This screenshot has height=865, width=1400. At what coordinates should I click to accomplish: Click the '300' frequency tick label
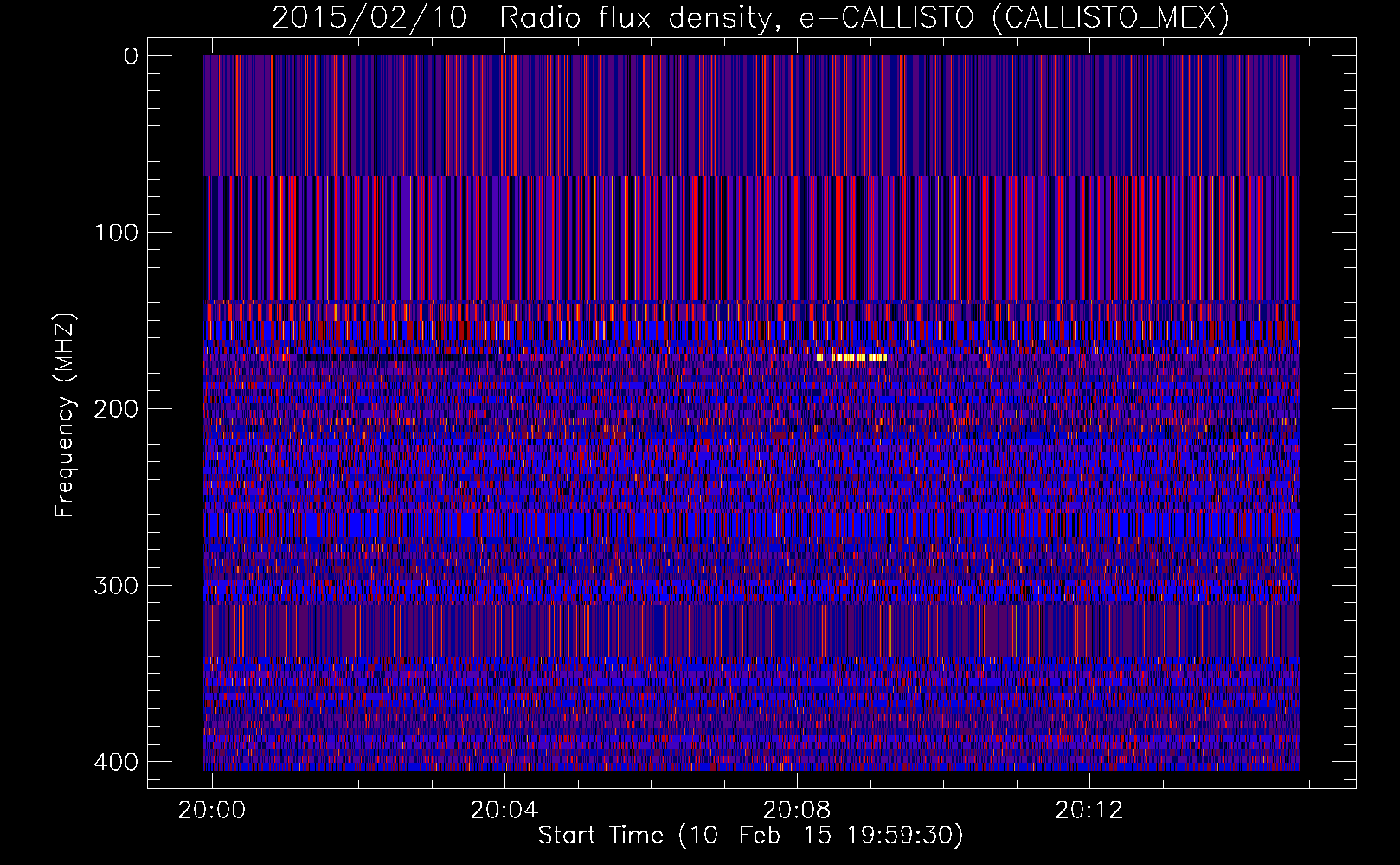coord(116,586)
